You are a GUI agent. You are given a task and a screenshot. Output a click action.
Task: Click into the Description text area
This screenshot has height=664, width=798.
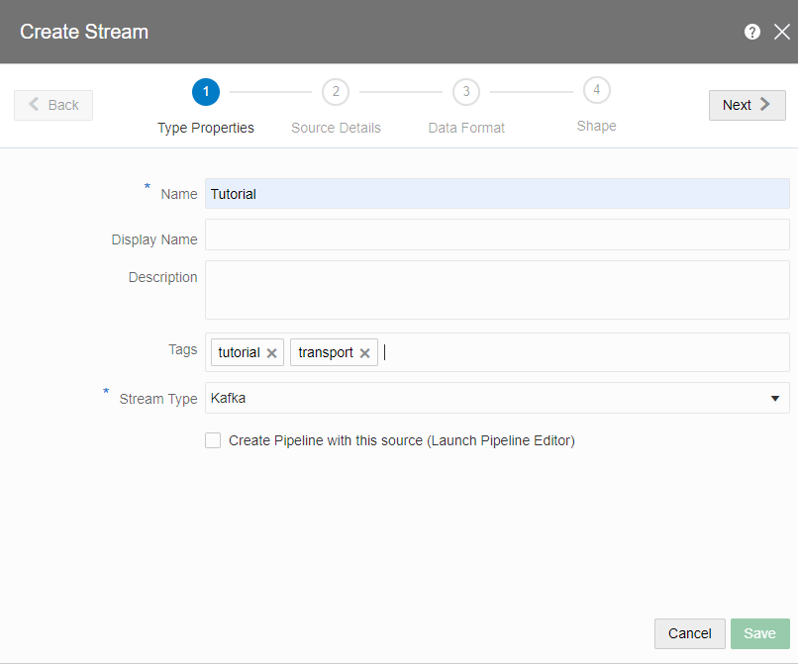coord(497,290)
